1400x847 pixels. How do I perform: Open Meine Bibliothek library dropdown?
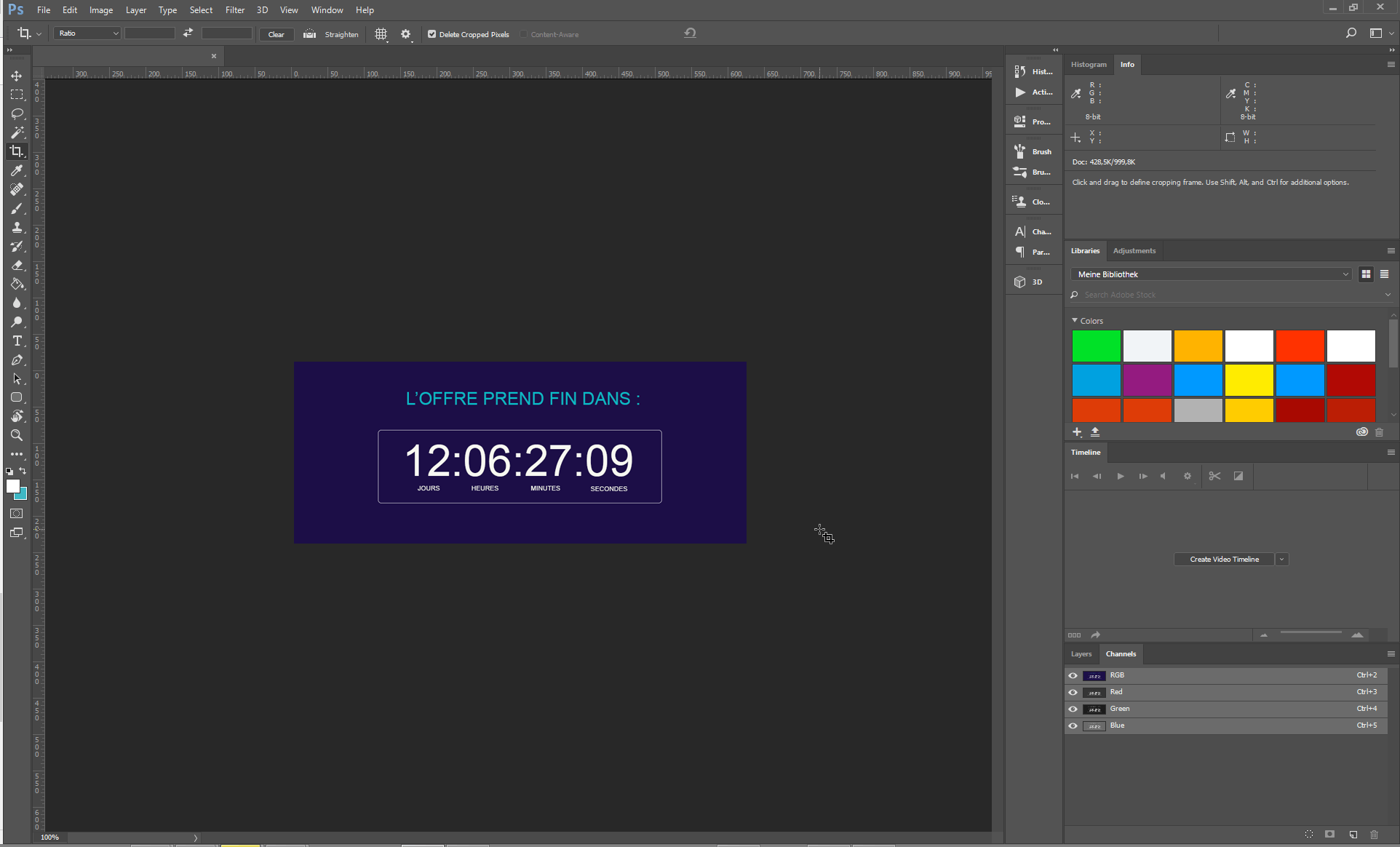(1212, 274)
